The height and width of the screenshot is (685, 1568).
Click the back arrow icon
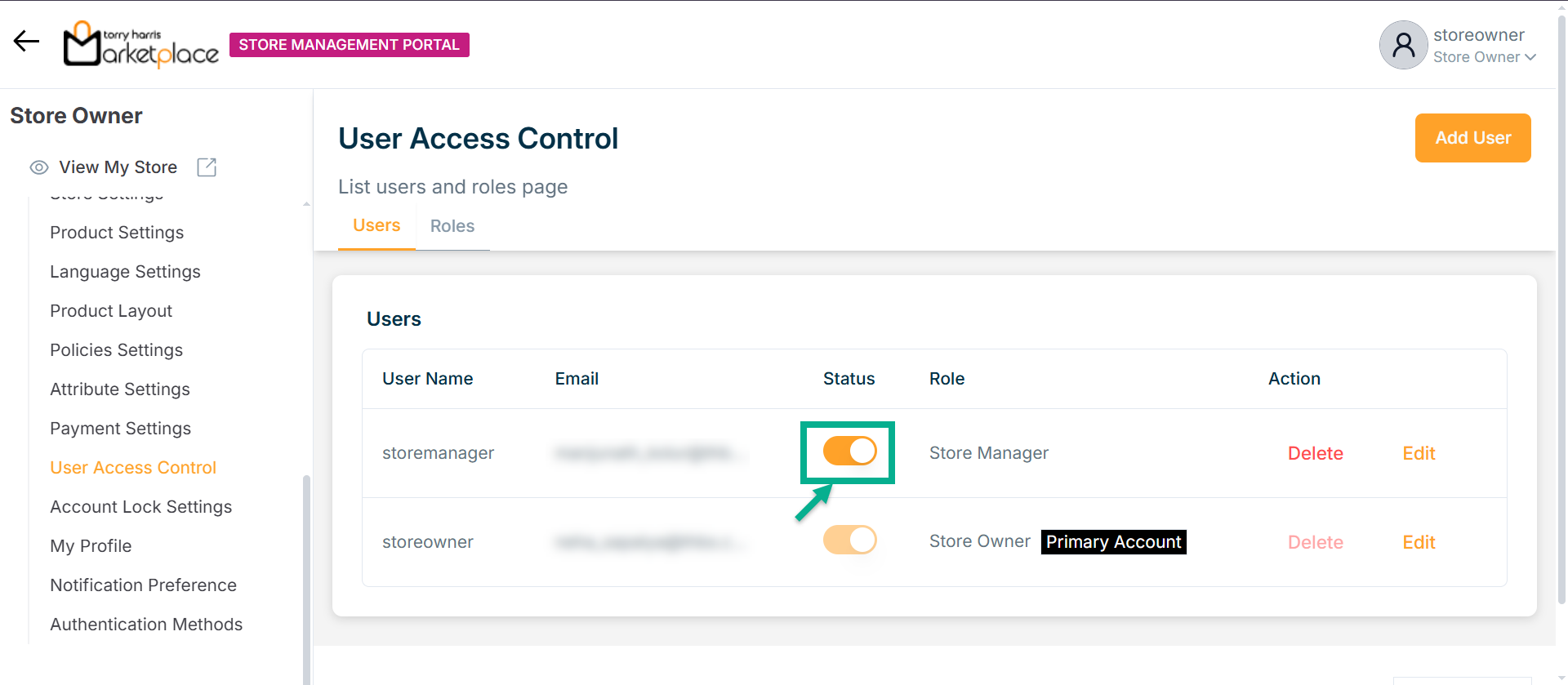tap(26, 41)
